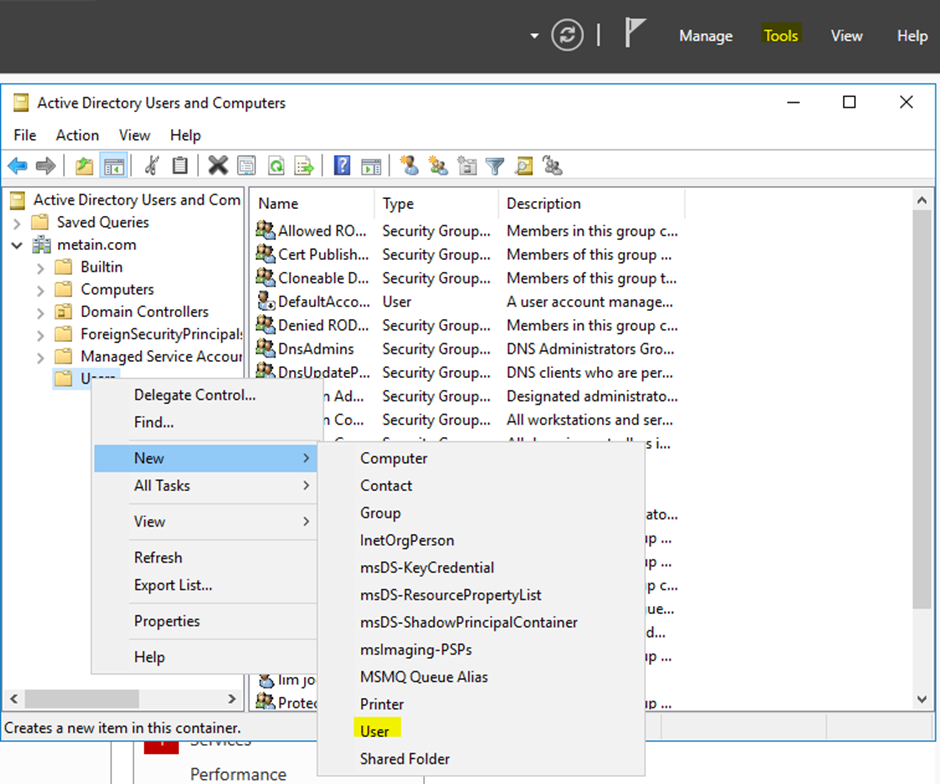940x784 pixels.
Task: Click the DnsAdmins group icon
Action: pyautogui.click(x=266, y=348)
